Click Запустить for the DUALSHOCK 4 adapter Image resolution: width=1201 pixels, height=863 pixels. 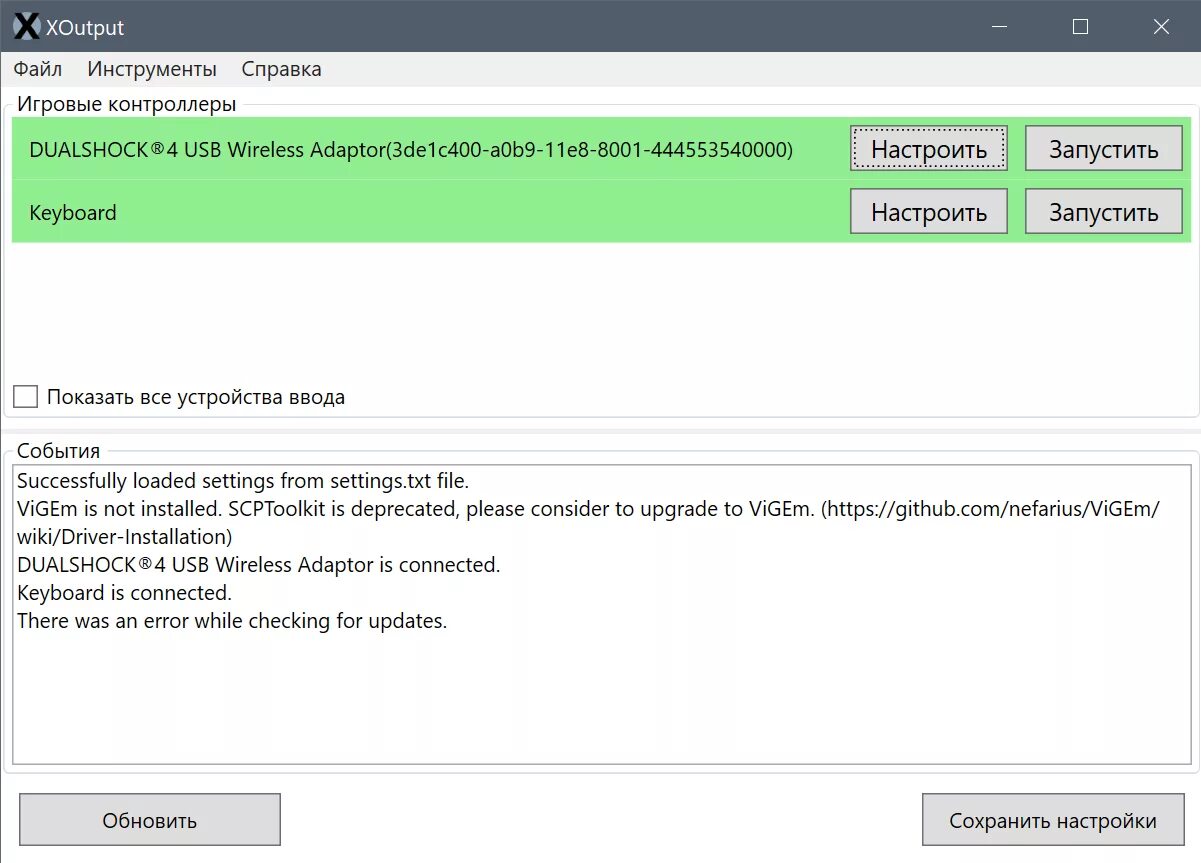coord(1103,147)
